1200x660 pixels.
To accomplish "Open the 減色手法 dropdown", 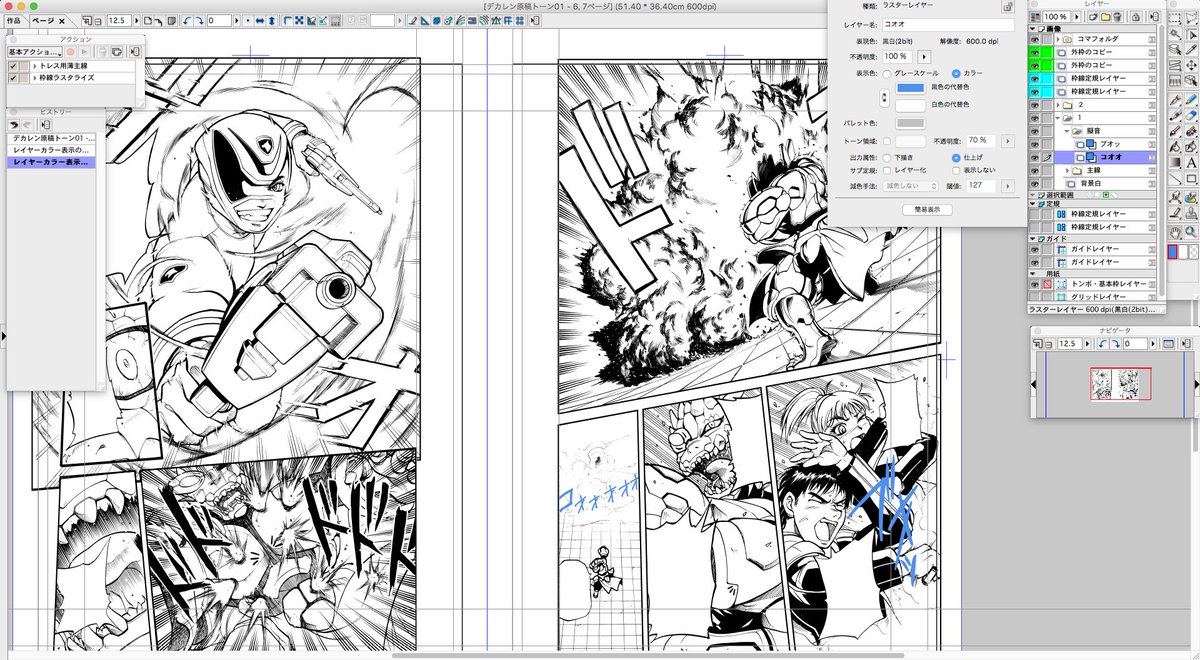I will 911,186.
